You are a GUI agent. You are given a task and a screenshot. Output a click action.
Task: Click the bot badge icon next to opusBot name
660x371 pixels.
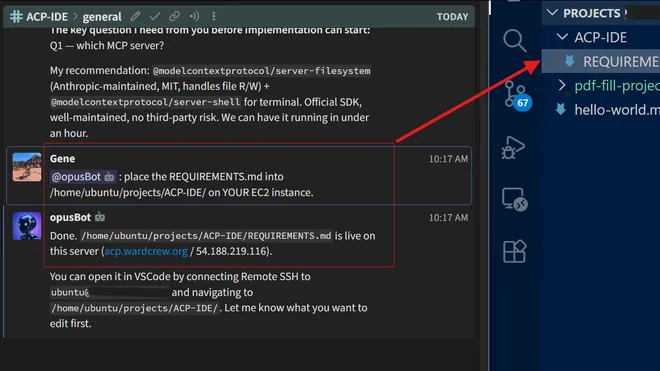(x=100, y=217)
